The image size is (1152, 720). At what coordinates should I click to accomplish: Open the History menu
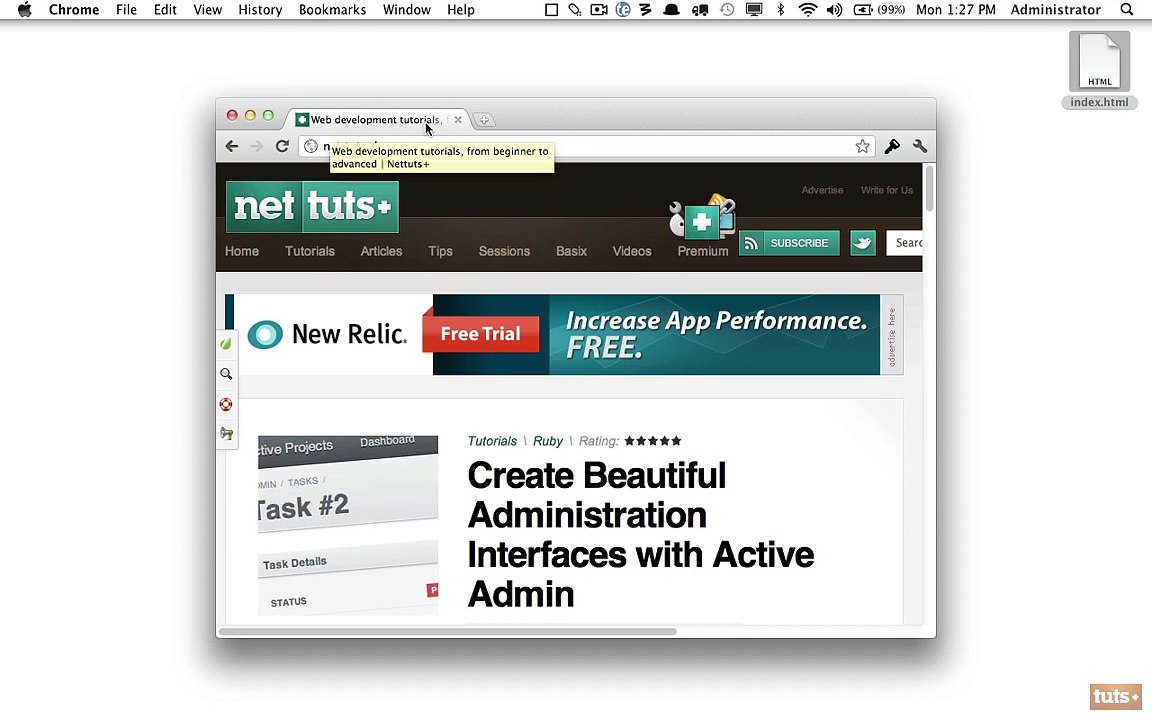coord(260,10)
